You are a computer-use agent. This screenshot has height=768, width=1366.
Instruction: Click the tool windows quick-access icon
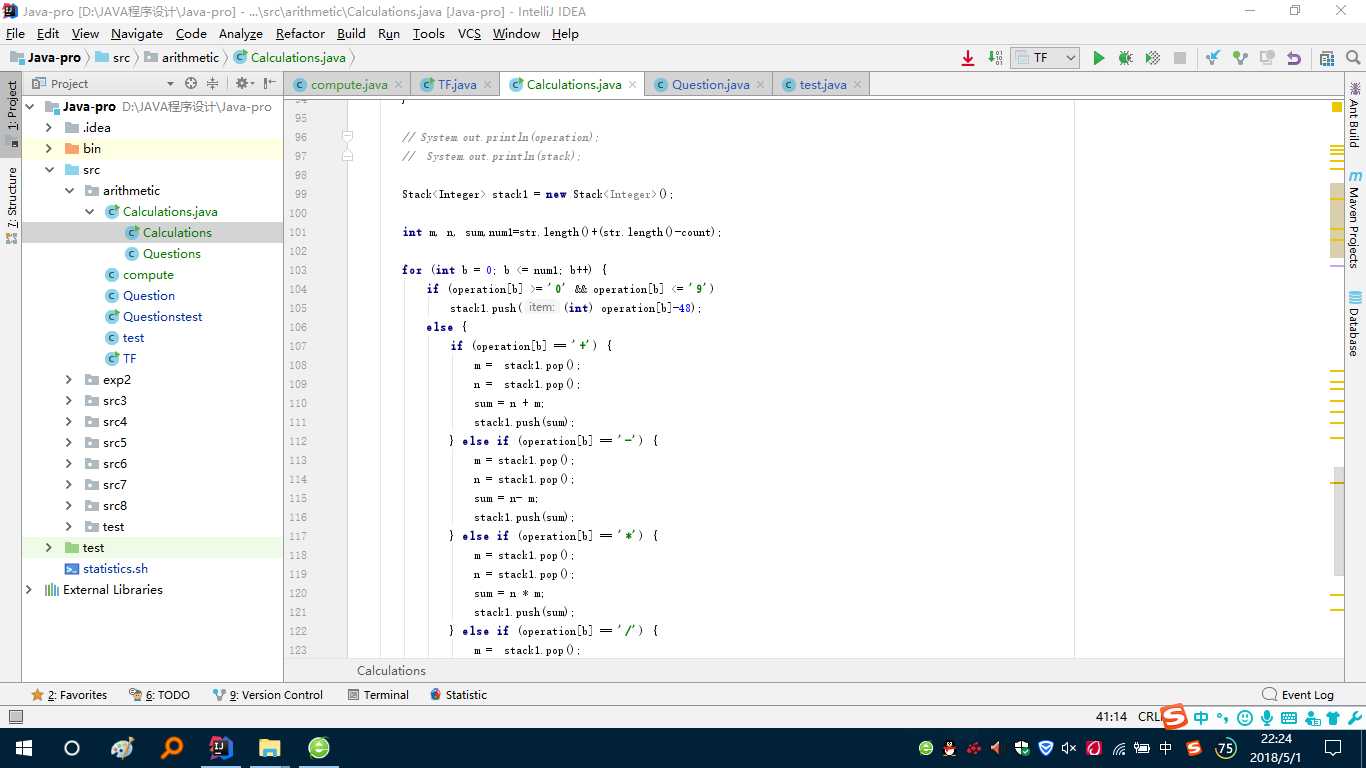[x=15, y=717]
